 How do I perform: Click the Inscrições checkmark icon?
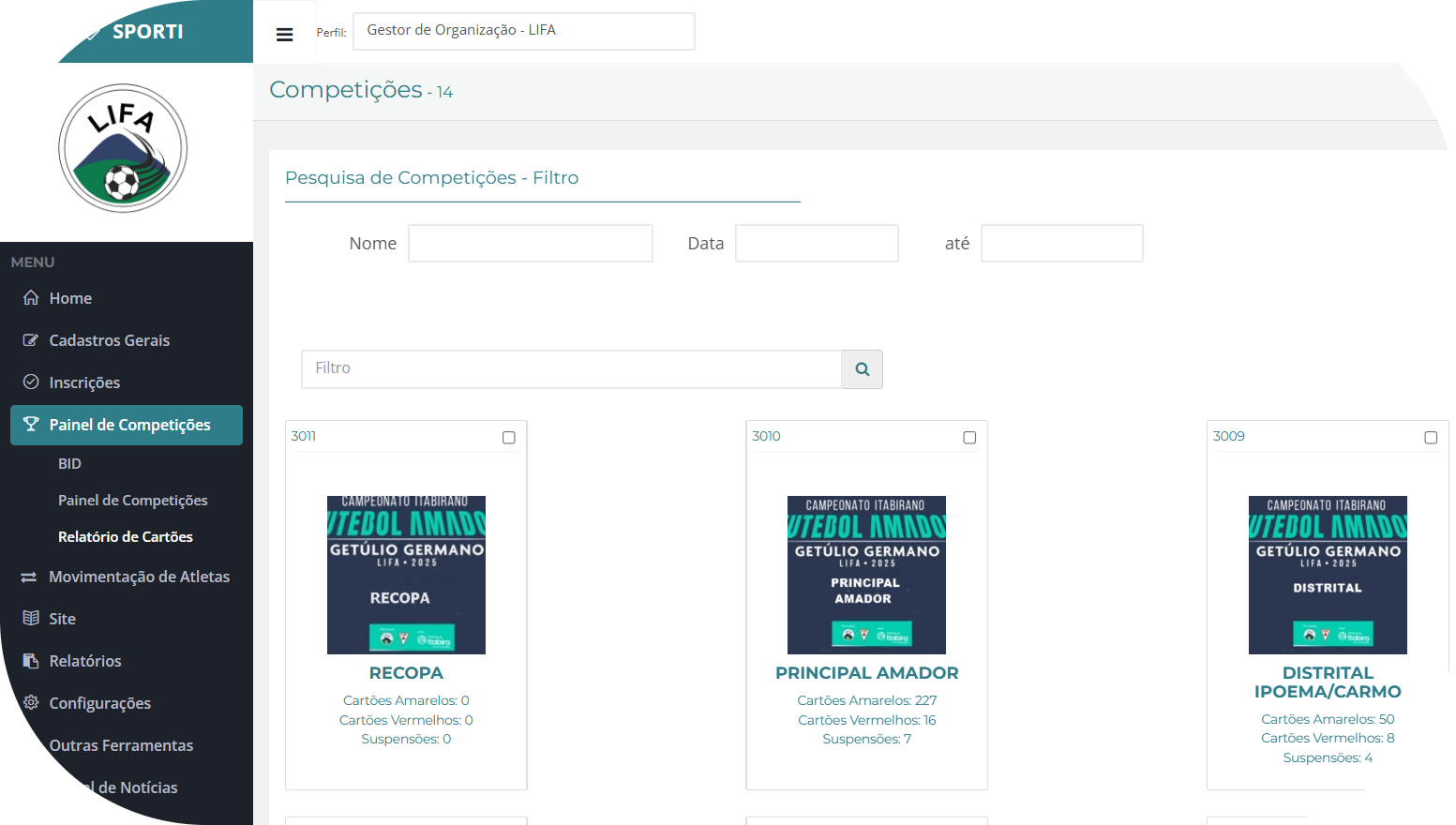31,382
